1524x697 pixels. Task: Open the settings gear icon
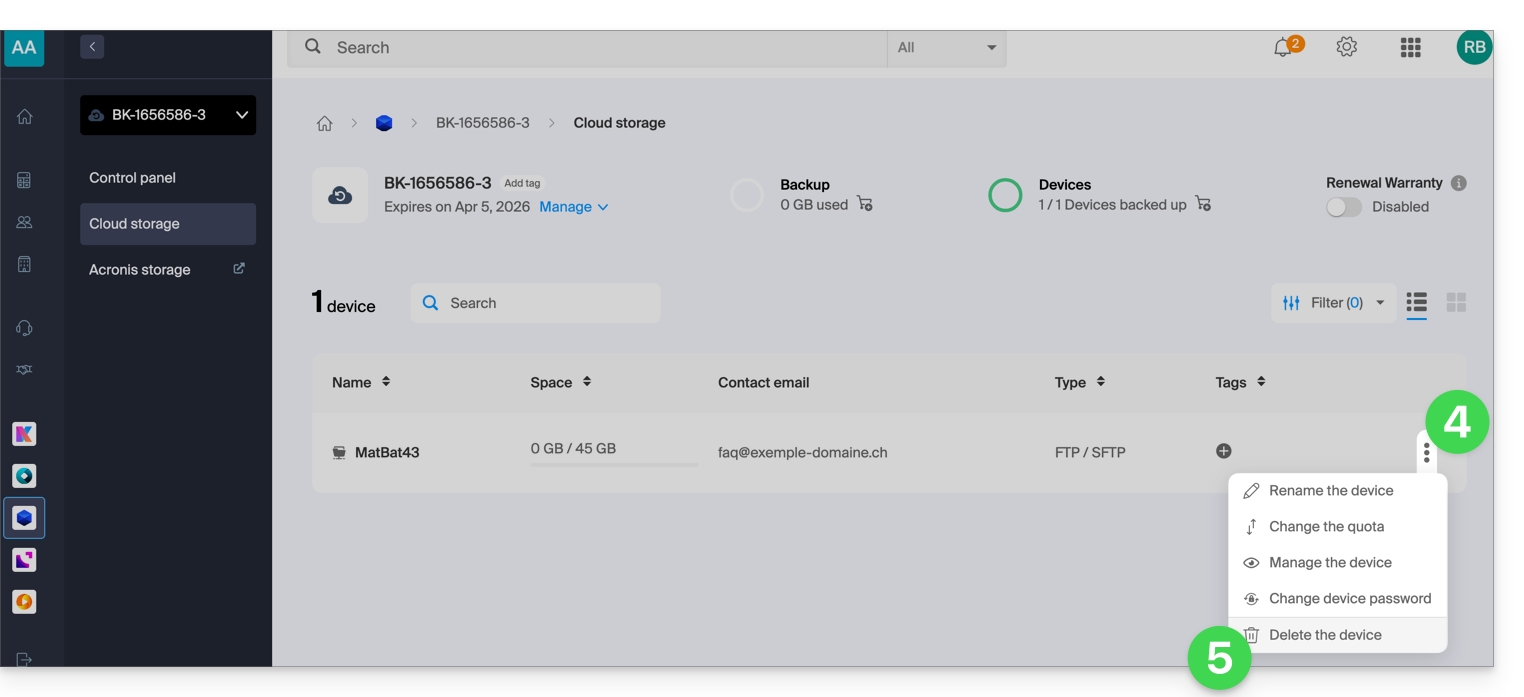1347,47
